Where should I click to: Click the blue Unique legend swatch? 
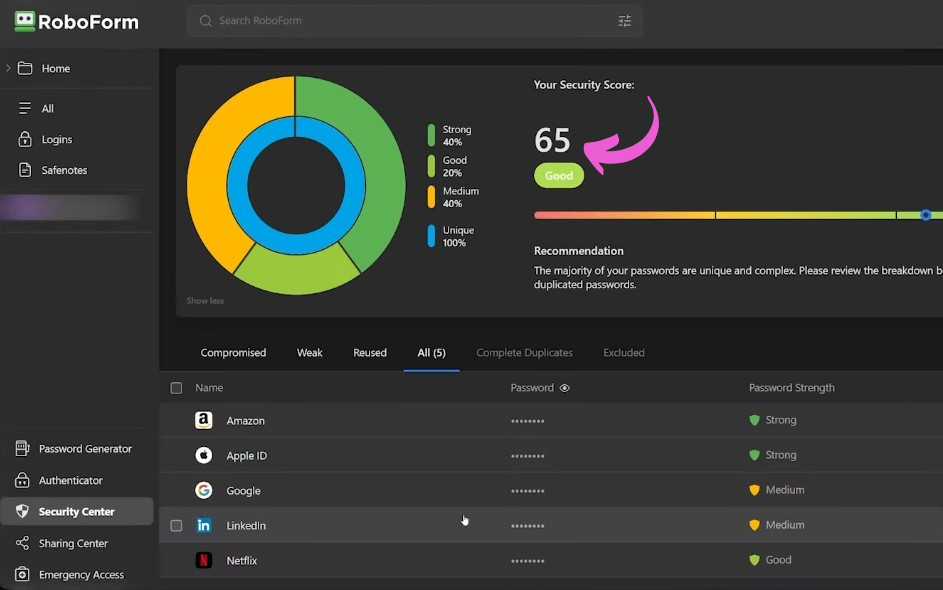tap(431, 236)
